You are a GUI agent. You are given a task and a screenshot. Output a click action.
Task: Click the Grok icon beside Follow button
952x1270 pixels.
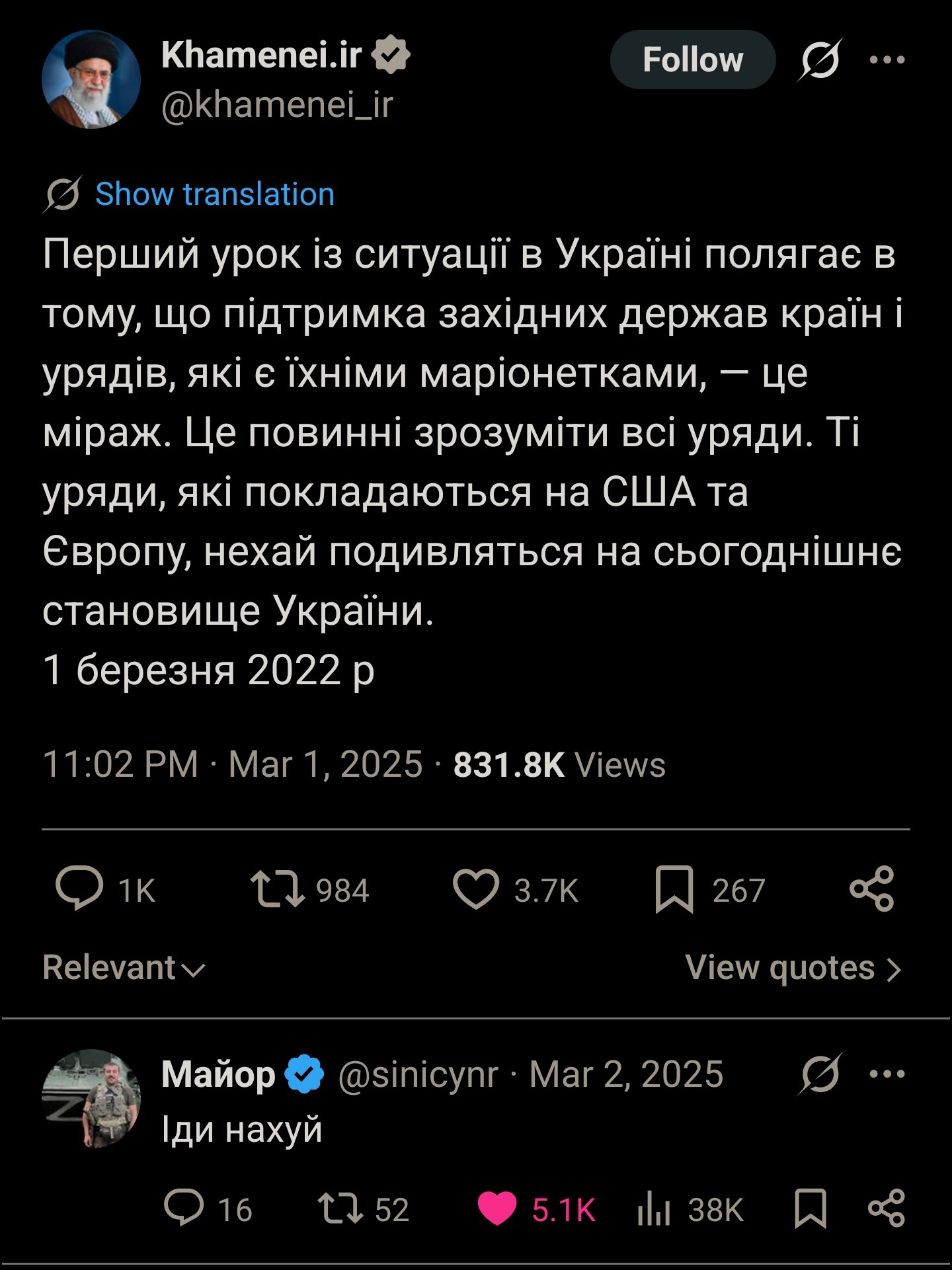[820, 60]
